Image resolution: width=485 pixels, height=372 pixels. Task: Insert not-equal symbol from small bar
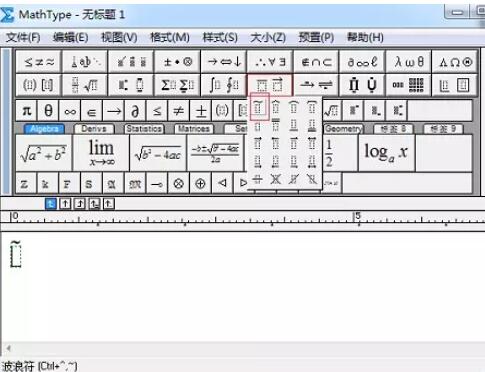click(x=178, y=111)
